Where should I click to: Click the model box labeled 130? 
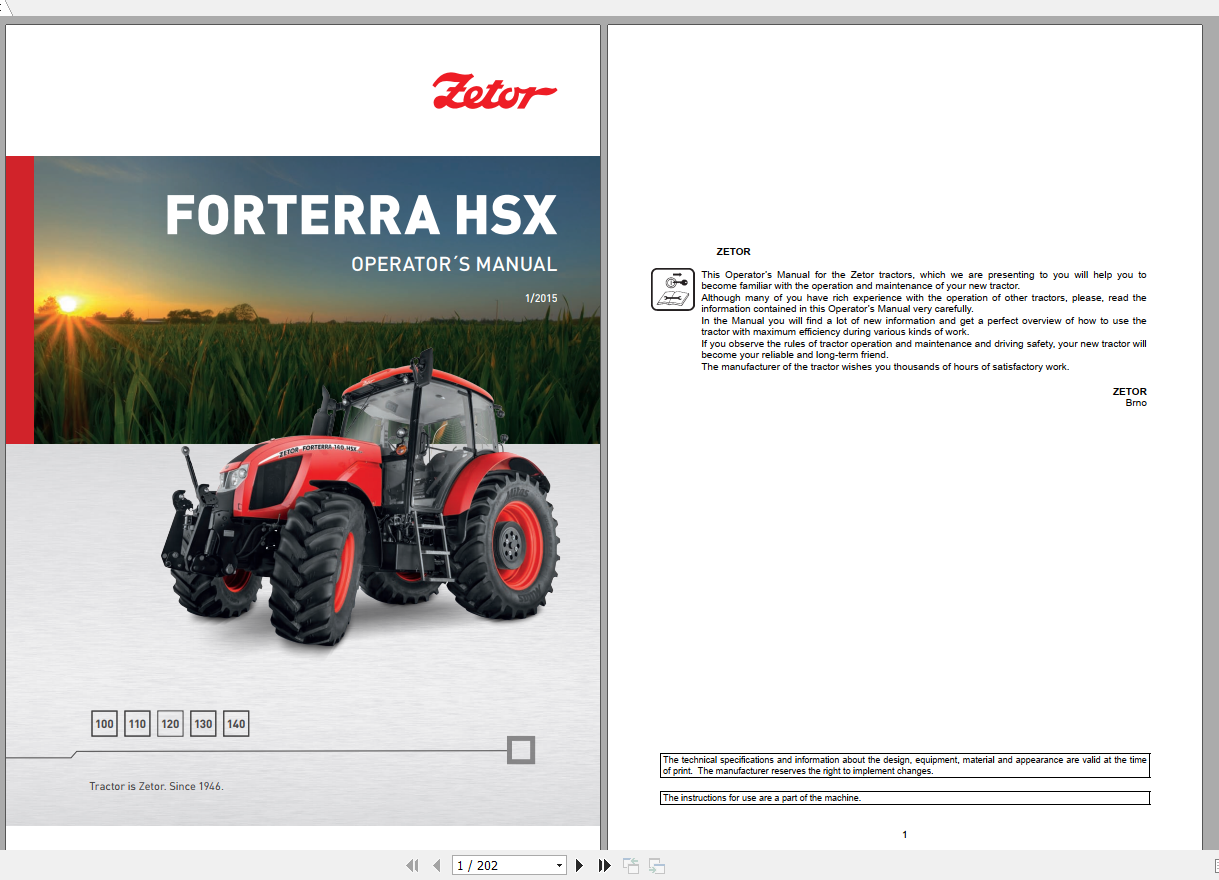click(203, 724)
